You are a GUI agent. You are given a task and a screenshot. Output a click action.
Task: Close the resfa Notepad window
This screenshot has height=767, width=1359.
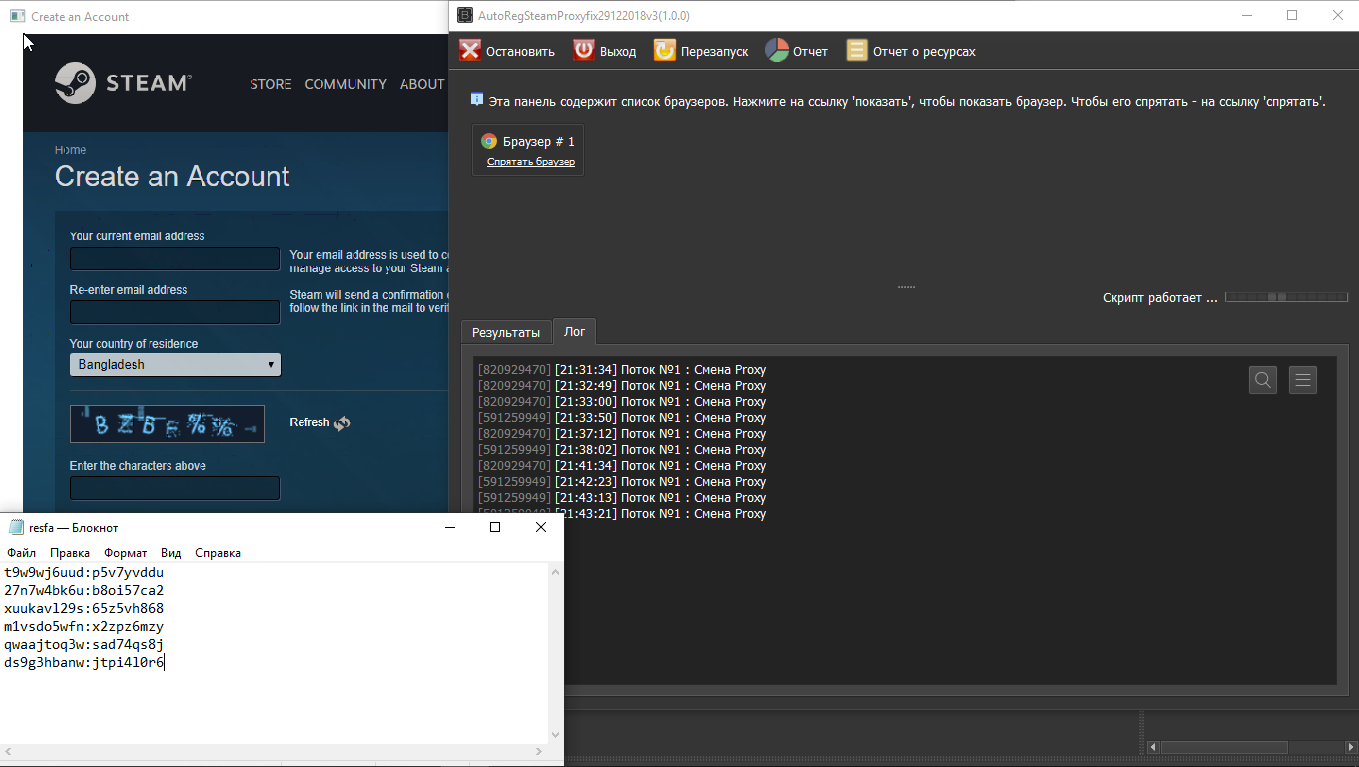pyautogui.click(x=541, y=527)
